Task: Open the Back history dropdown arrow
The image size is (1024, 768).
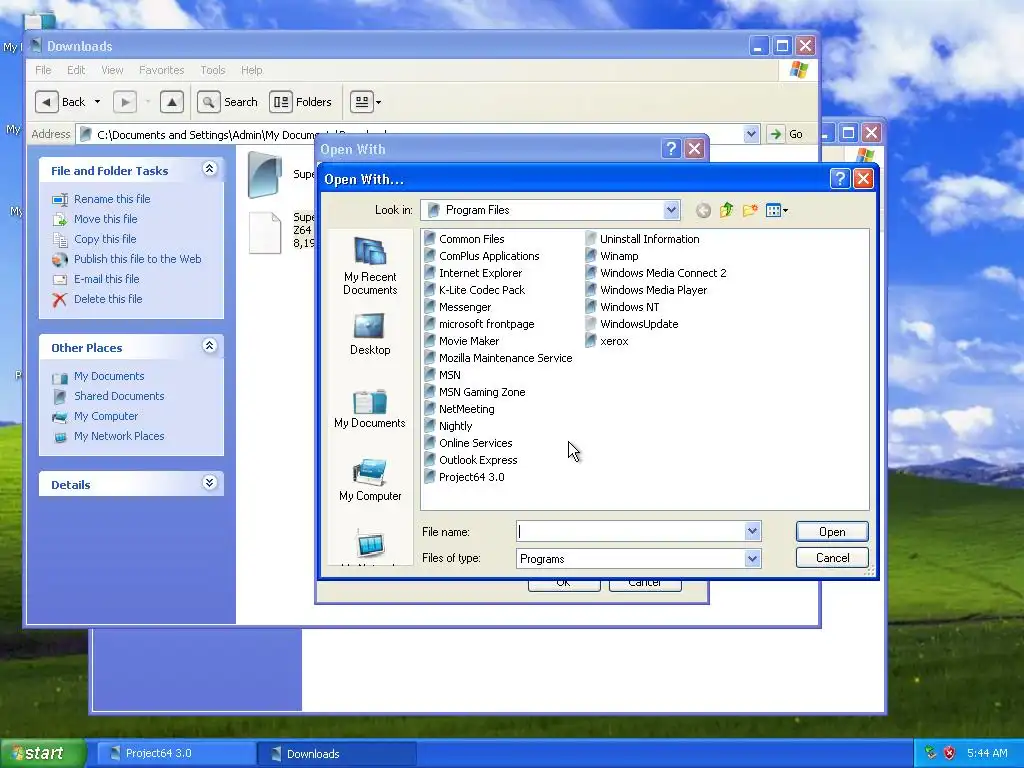Action: coord(97,102)
